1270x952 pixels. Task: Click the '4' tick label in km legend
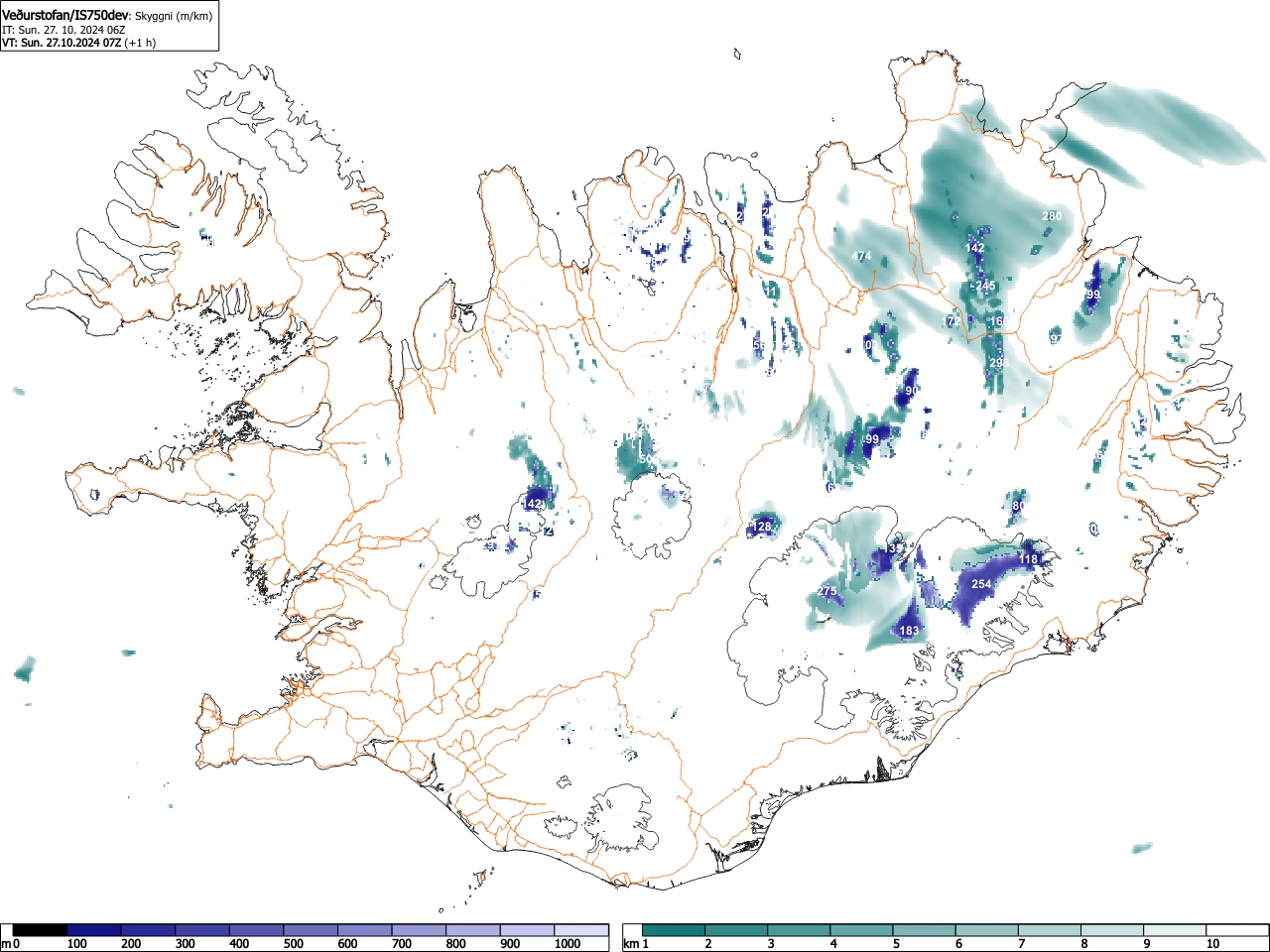833,944
